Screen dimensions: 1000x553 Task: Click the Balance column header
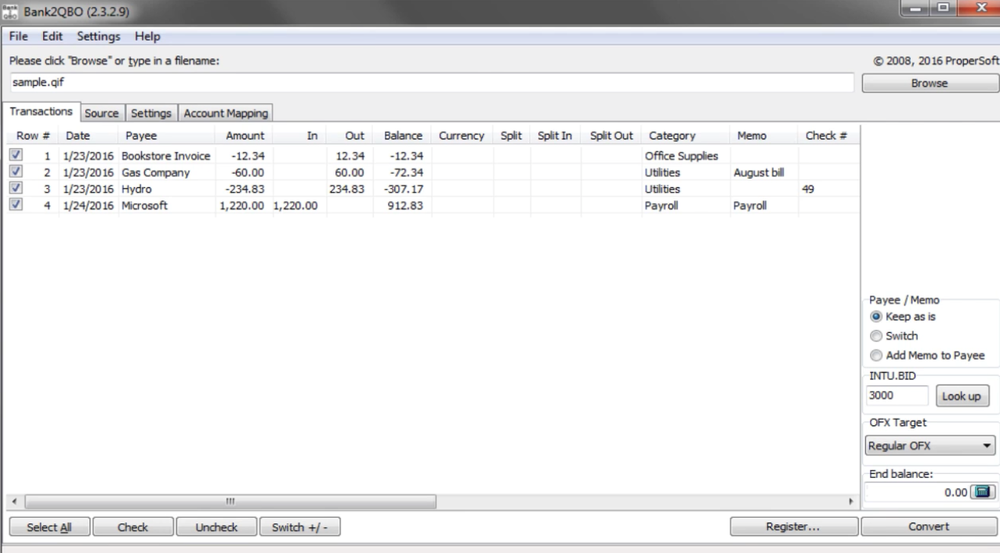[402, 135]
